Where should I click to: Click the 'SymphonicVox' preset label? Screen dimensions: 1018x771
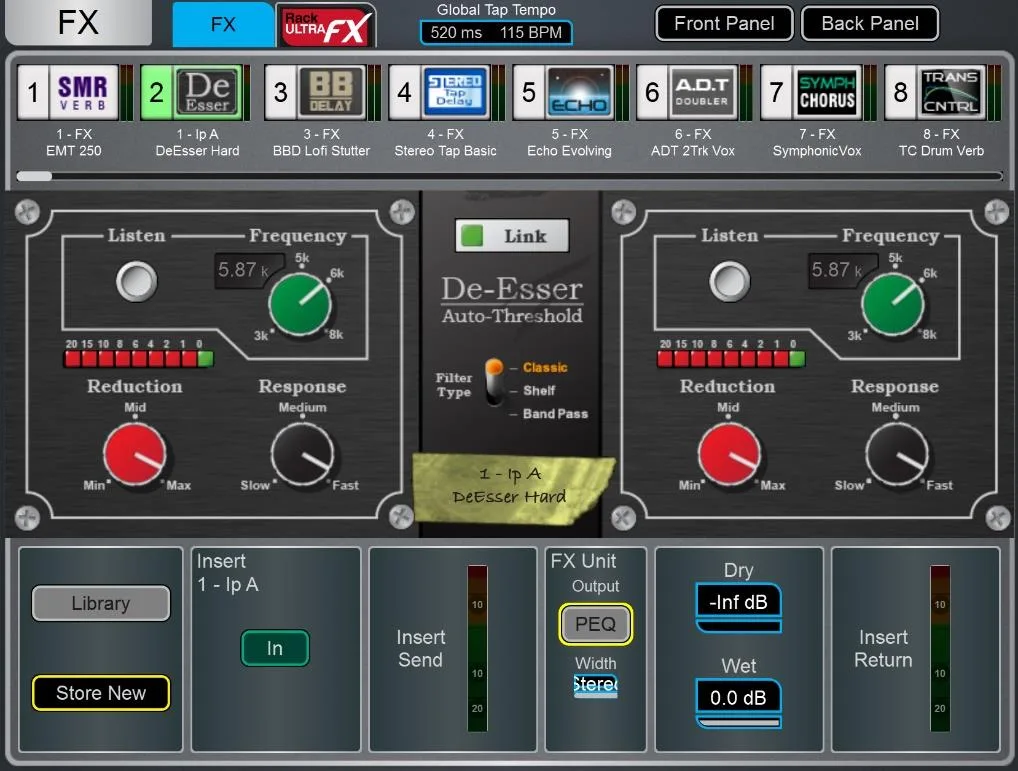tap(817, 151)
